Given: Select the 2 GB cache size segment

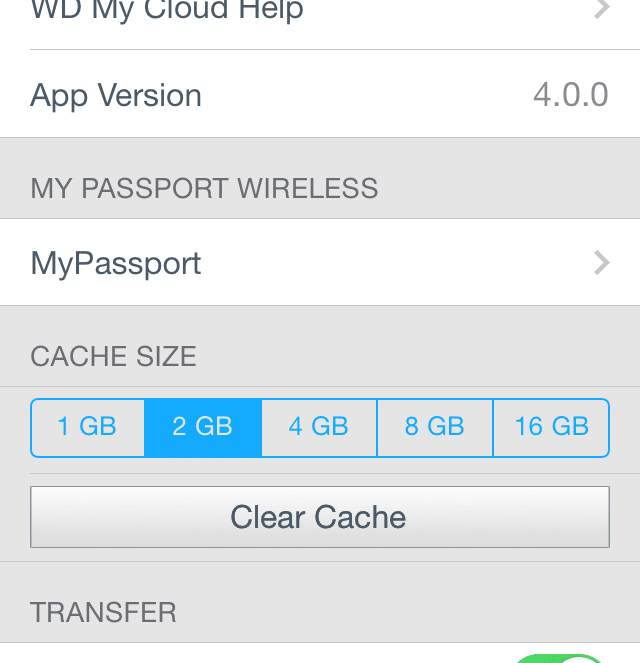Looking at the screenshot, I should 203,427.
